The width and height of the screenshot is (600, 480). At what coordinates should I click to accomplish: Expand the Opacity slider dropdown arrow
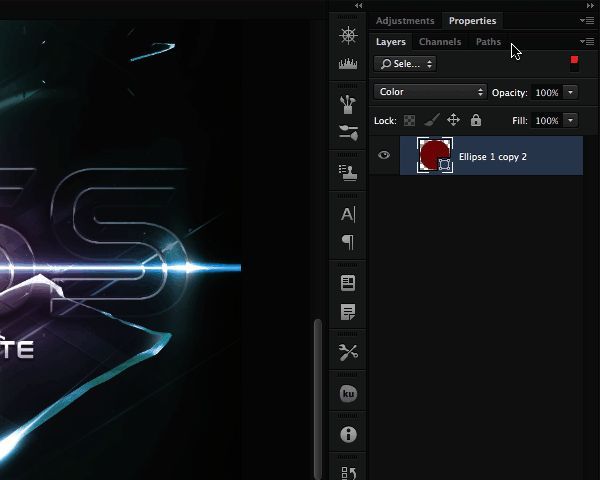[570, 92]
